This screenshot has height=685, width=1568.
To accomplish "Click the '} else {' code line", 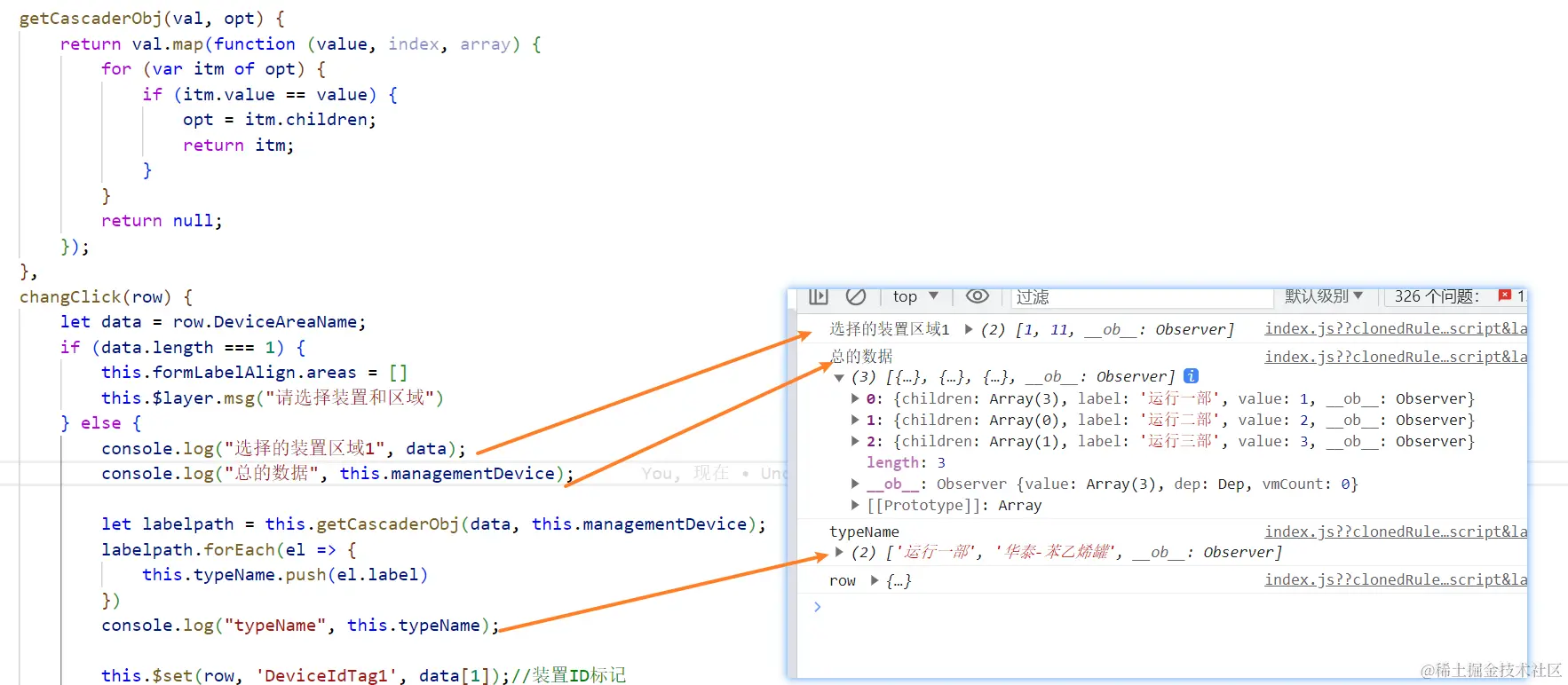I will click(x=100, y=423).
